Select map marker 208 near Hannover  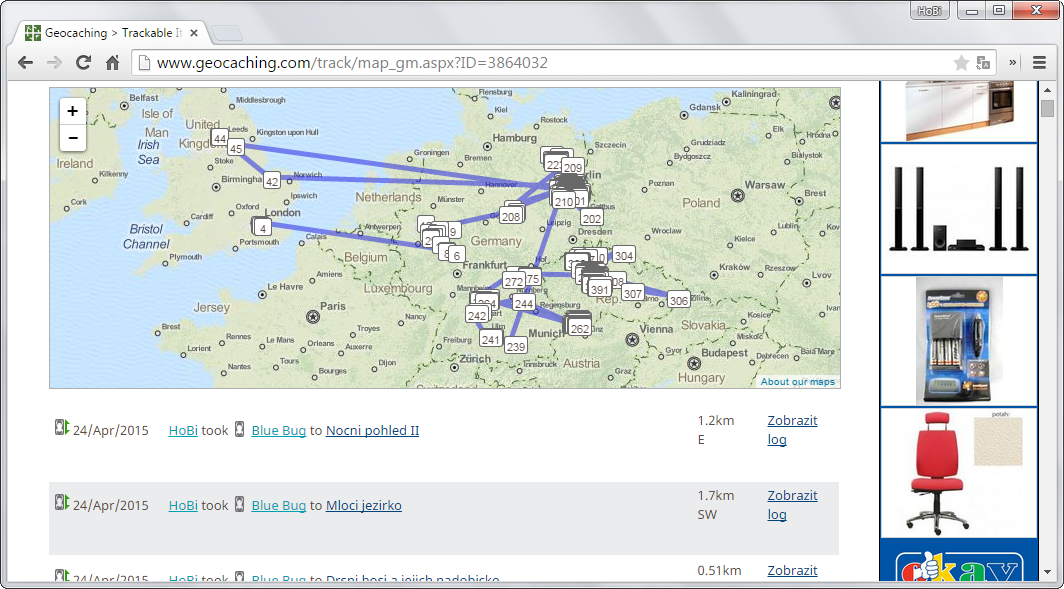tap(511, 214)
